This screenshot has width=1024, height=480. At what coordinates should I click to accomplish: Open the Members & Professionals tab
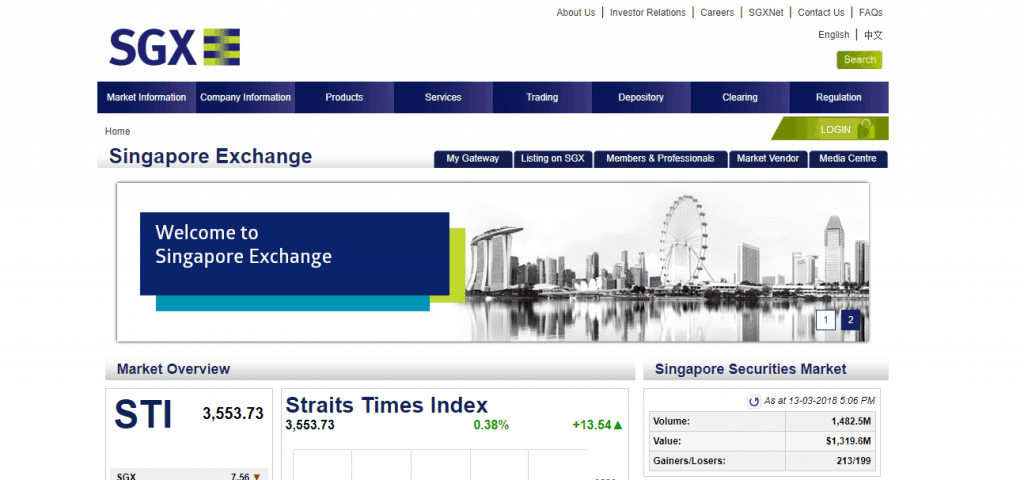[x=660, y=159]
